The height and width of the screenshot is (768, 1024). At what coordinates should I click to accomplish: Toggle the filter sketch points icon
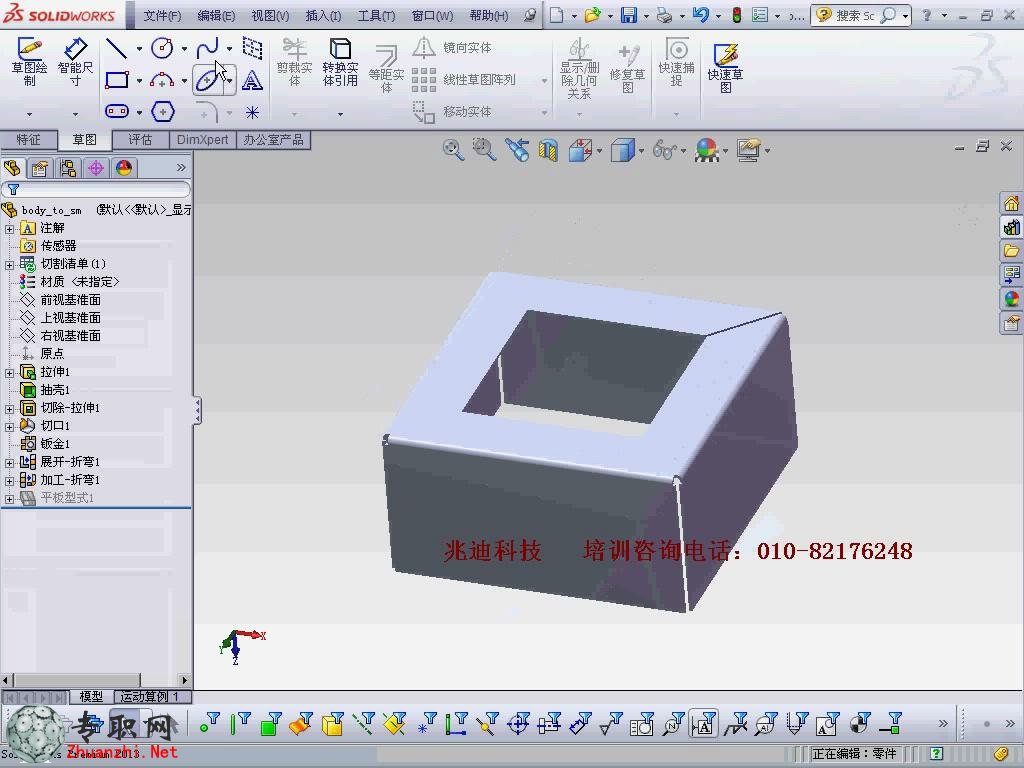[x=426, y=724]
